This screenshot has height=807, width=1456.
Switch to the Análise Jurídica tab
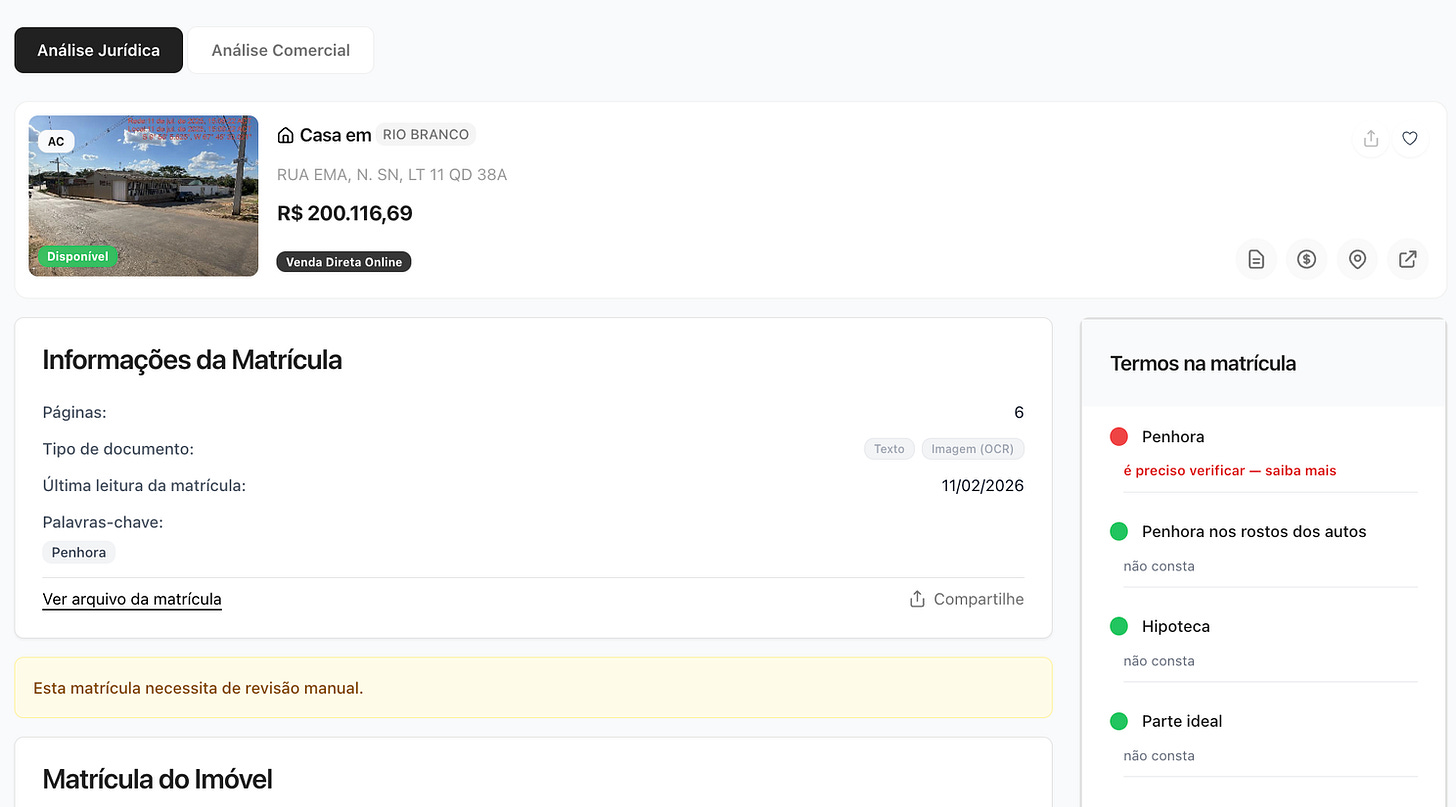(98, 50)
